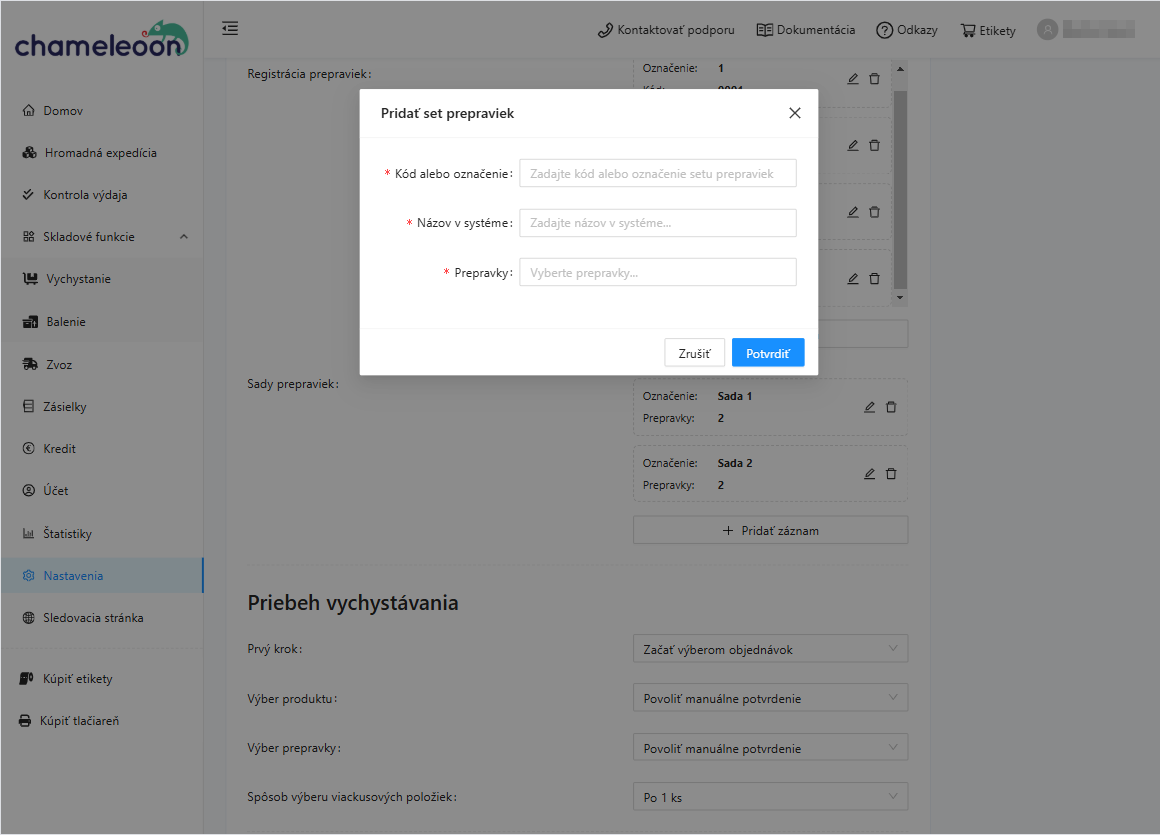Click the user avatar icon
Viewport: 1160px width, 835px height.
pos(1047,30)
